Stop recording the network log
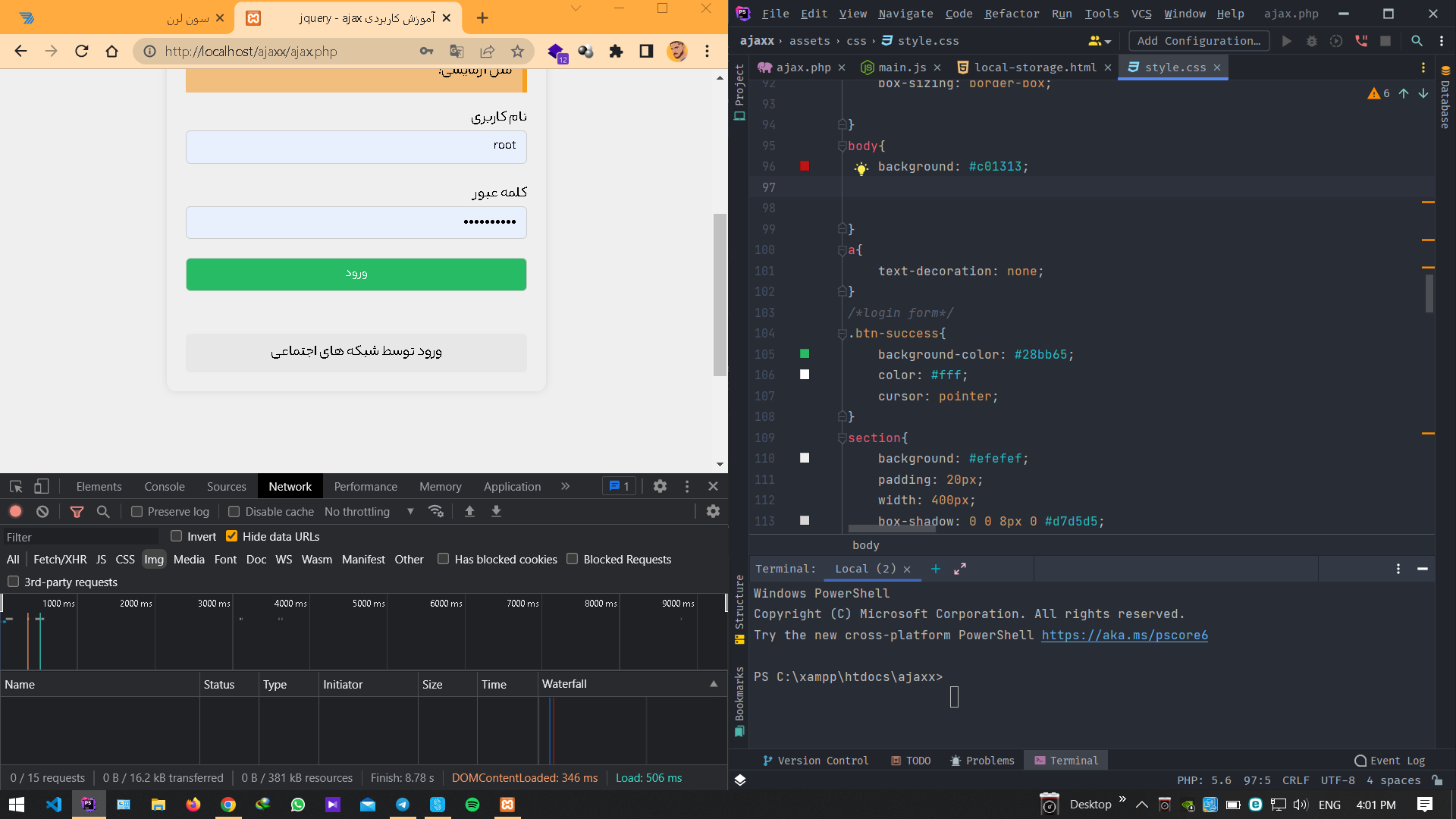 tap(15, 512)
